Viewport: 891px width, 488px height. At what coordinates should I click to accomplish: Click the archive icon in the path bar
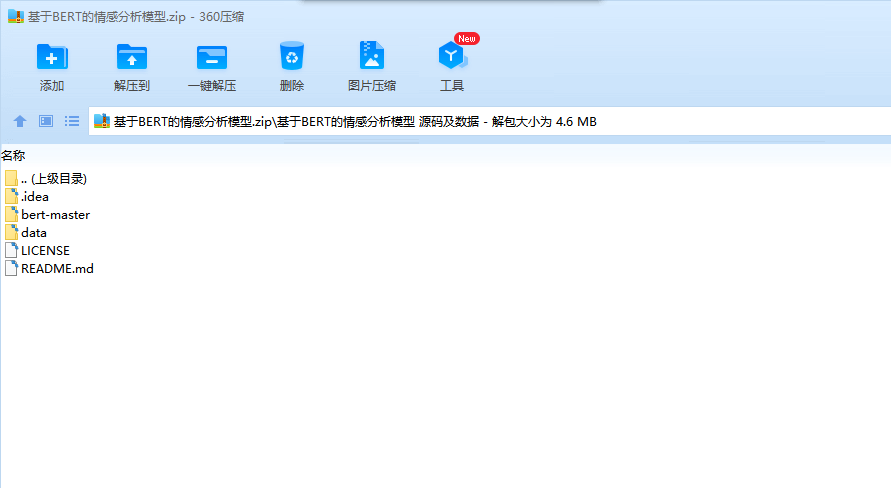(x=102, y=121)
